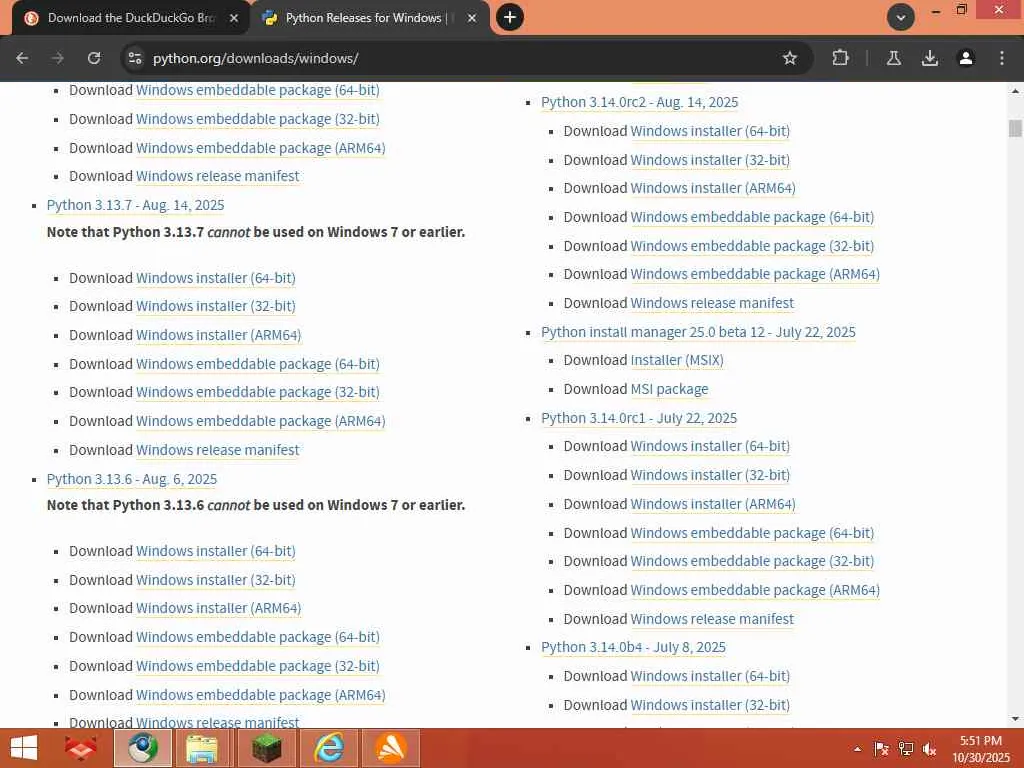1024x768 pixels.
Task: Download 3.14.0b4 Windows installer (64-bit)
Action: pos(710,676)
